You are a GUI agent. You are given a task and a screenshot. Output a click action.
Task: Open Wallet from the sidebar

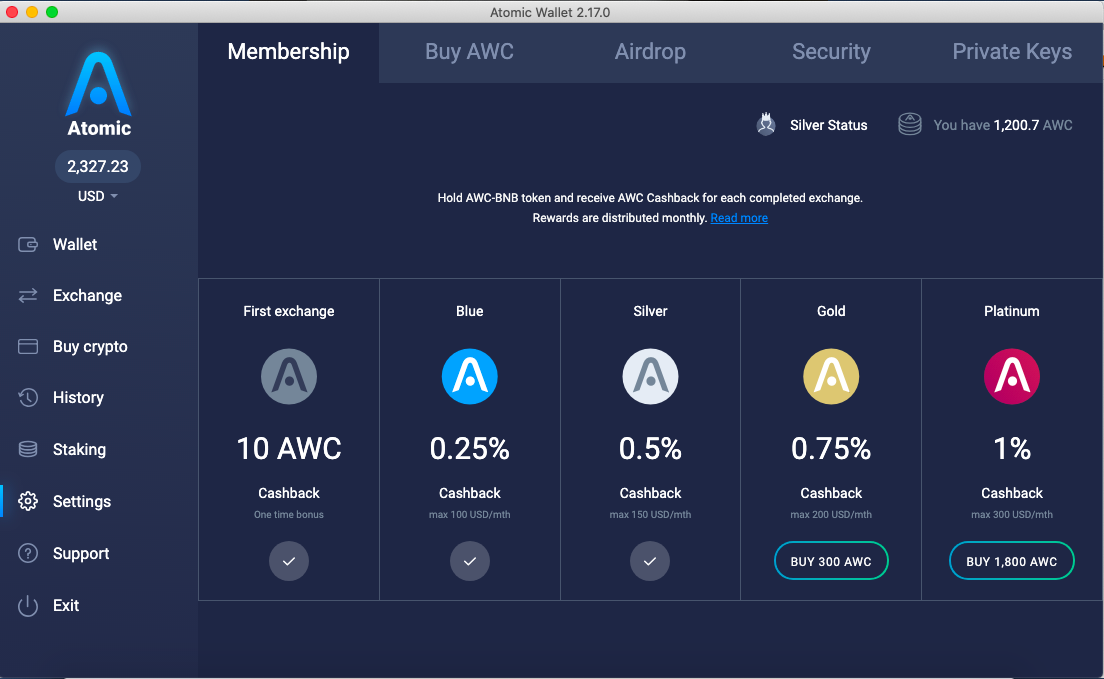[x=75, y=244]
